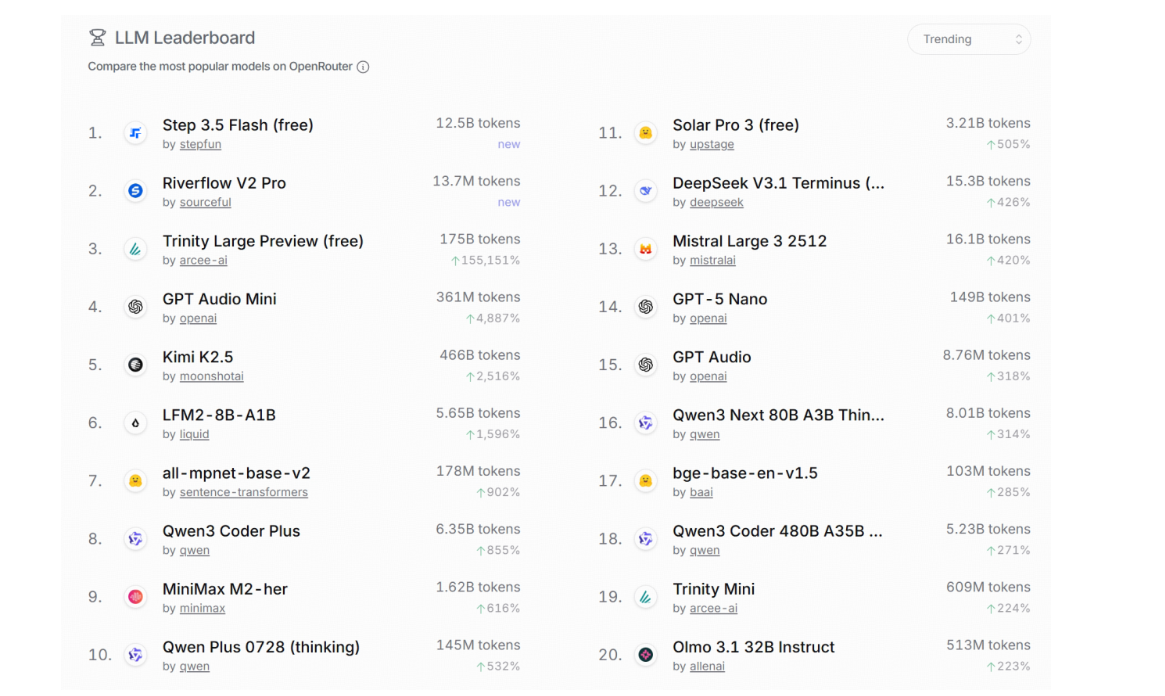Click the Riverflow V2 Pro sourceful icon
This screenshot has width=1165, height=696.
coord(135,191)
